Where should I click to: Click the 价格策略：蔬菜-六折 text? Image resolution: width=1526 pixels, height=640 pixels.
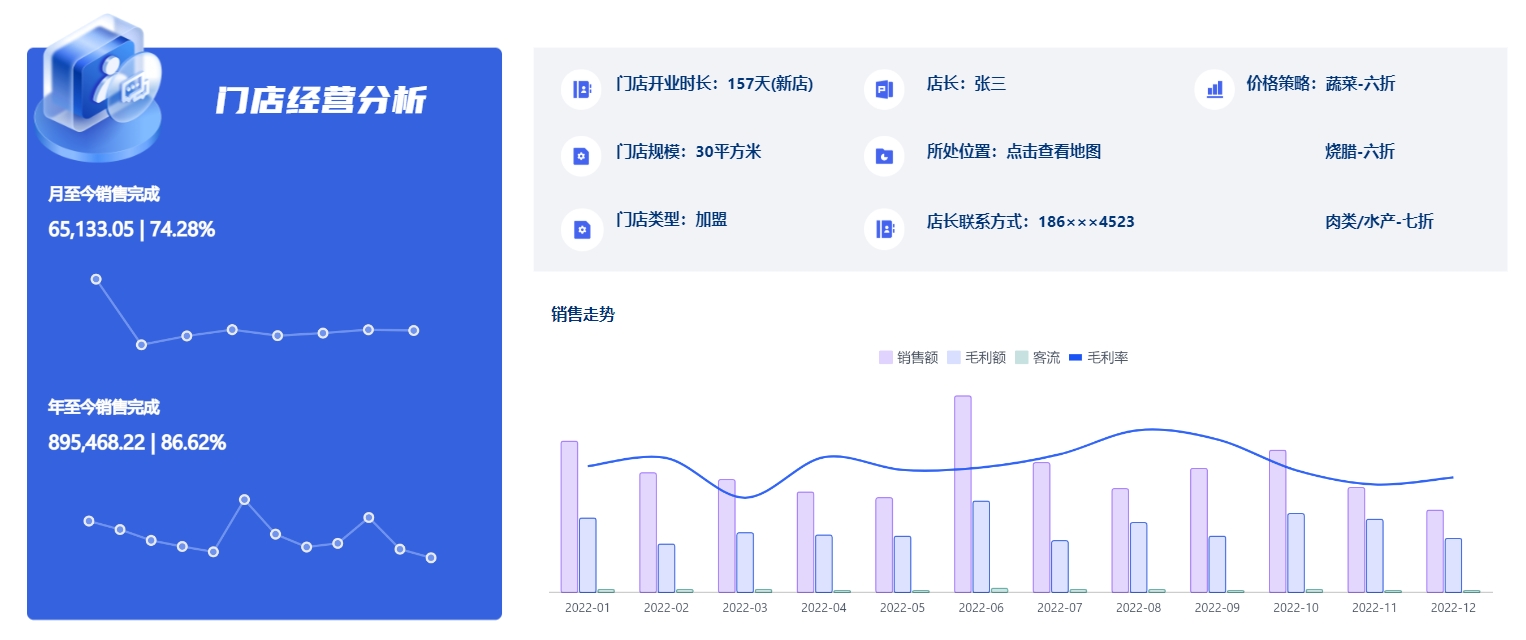pyautogui.click(x=1321, y=84)
